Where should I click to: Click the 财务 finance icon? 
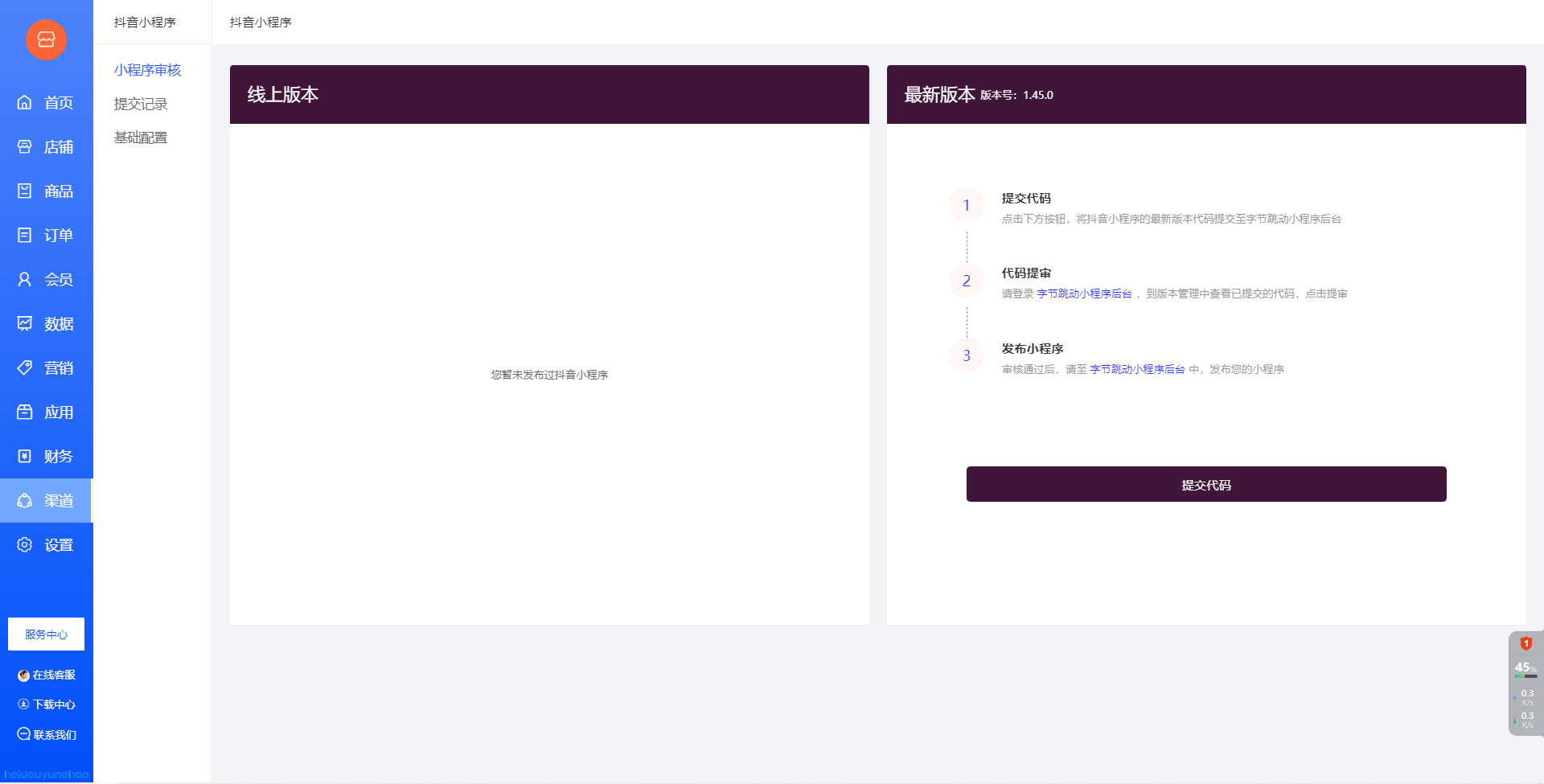click(25, 456)
